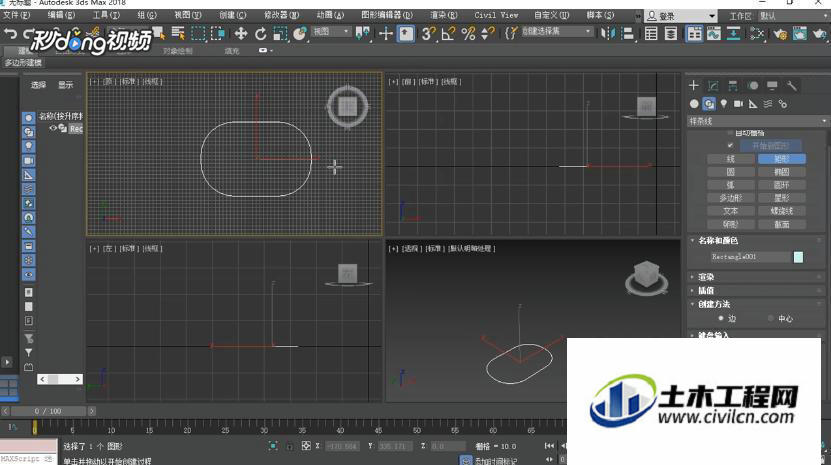Viewport: 831px width, 465px height.
Task: Select the 中心 creation method radio
Action: 771,319
